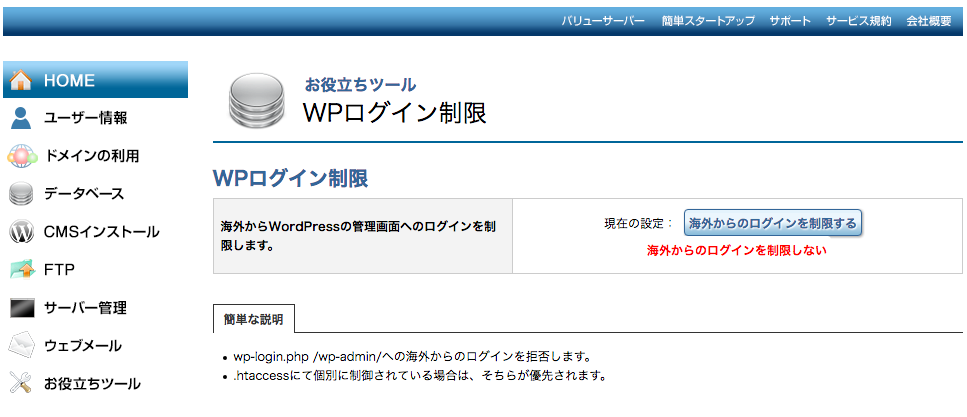Click the WordPress logo icon for CMSインストール

pos(21,232)
